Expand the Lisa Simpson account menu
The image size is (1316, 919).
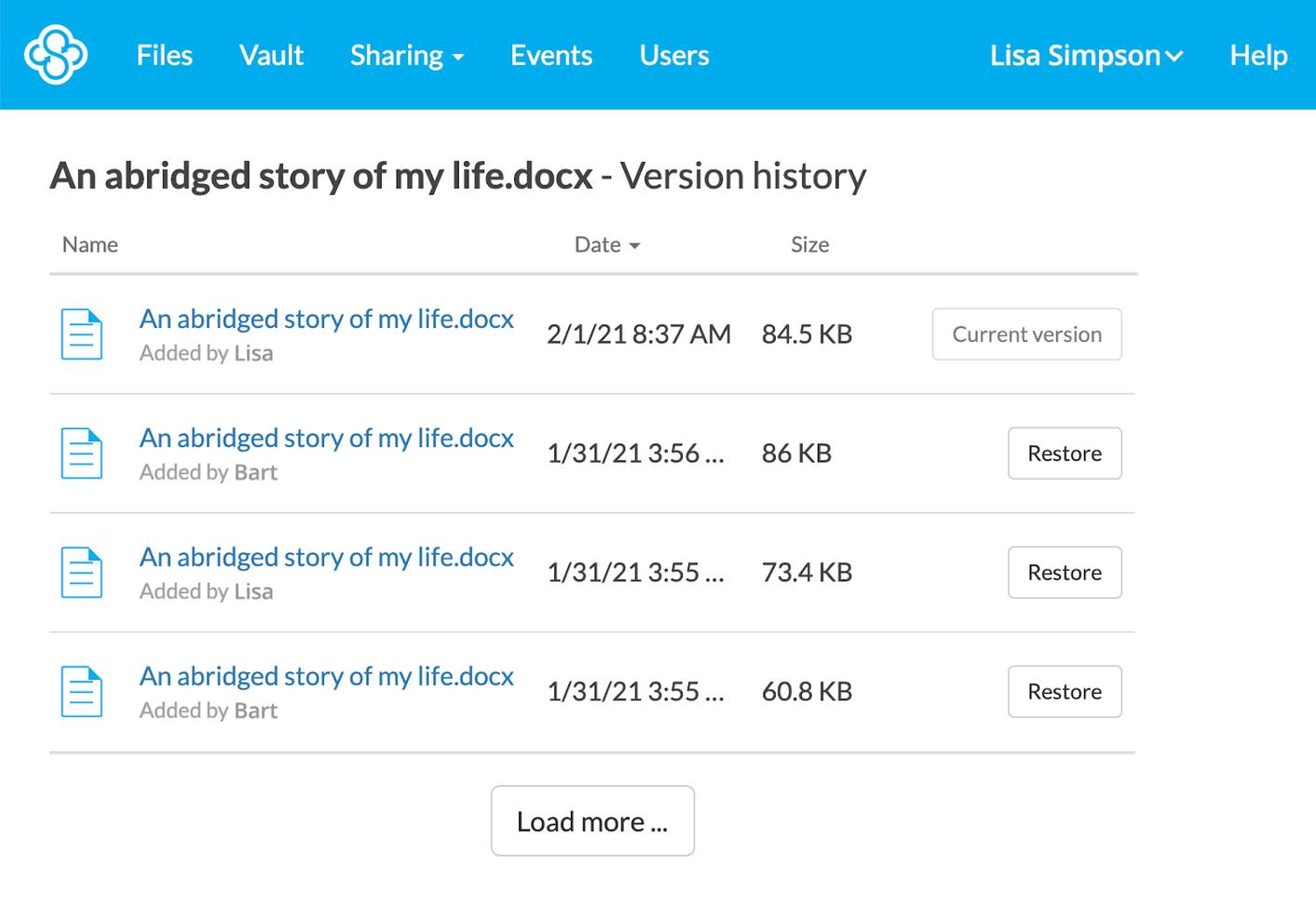[1086, 55]
